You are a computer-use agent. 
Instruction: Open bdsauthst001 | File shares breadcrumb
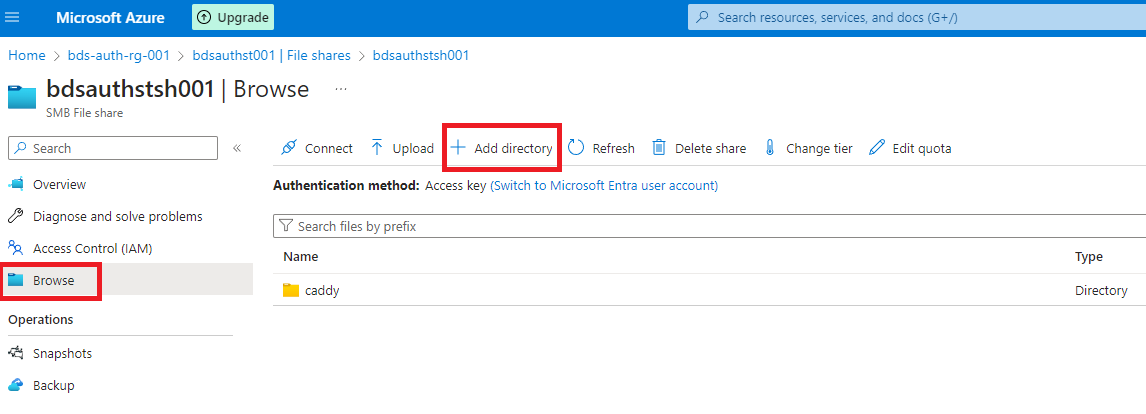point(271,55)
